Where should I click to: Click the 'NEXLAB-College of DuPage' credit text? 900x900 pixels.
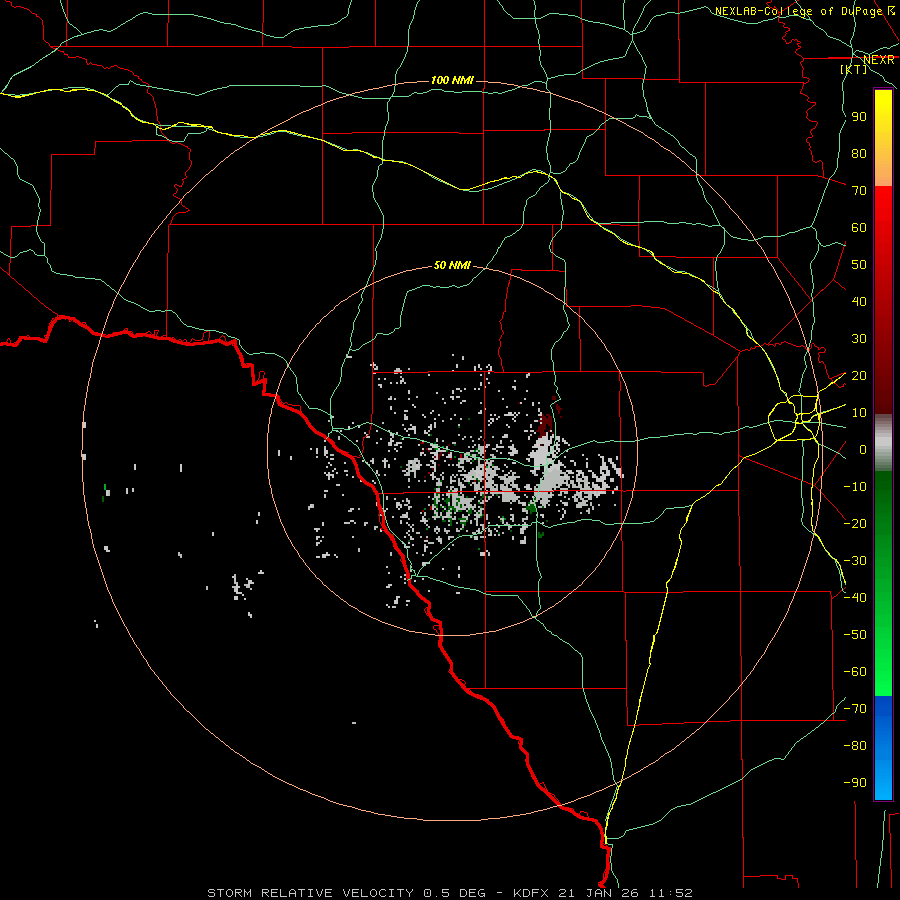(x=798, y=11)
